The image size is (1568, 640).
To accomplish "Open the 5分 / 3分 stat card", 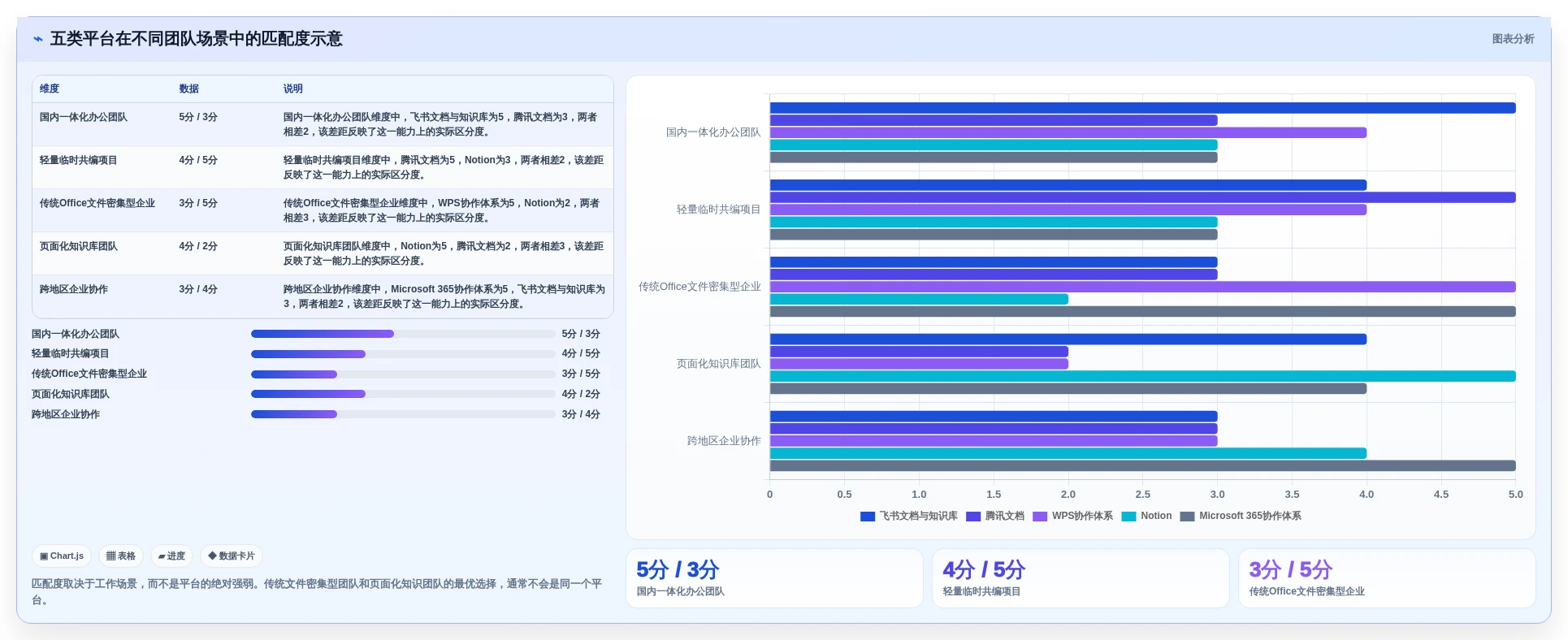I will [x=774, y=578].
